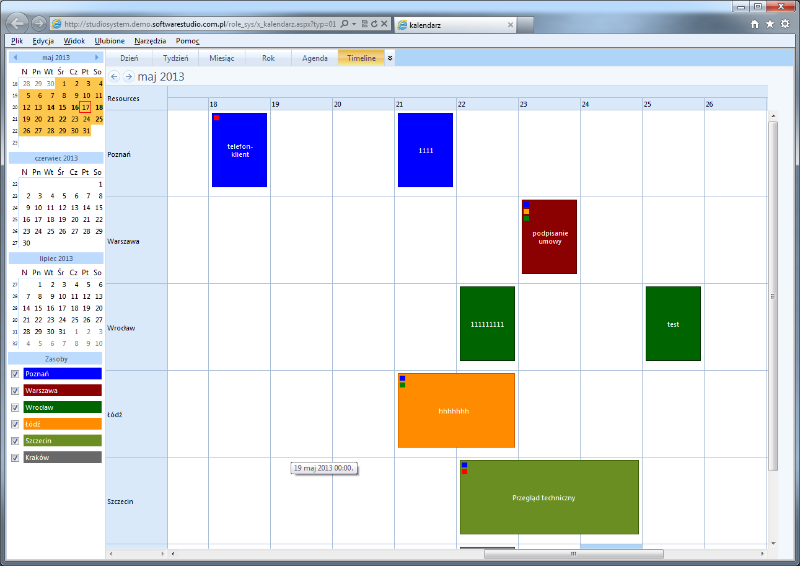This screenshot has width=800, height=566.
Task: Select day 30 in czerwiec 2013 mini calendar
Action: tap(27, 243)
